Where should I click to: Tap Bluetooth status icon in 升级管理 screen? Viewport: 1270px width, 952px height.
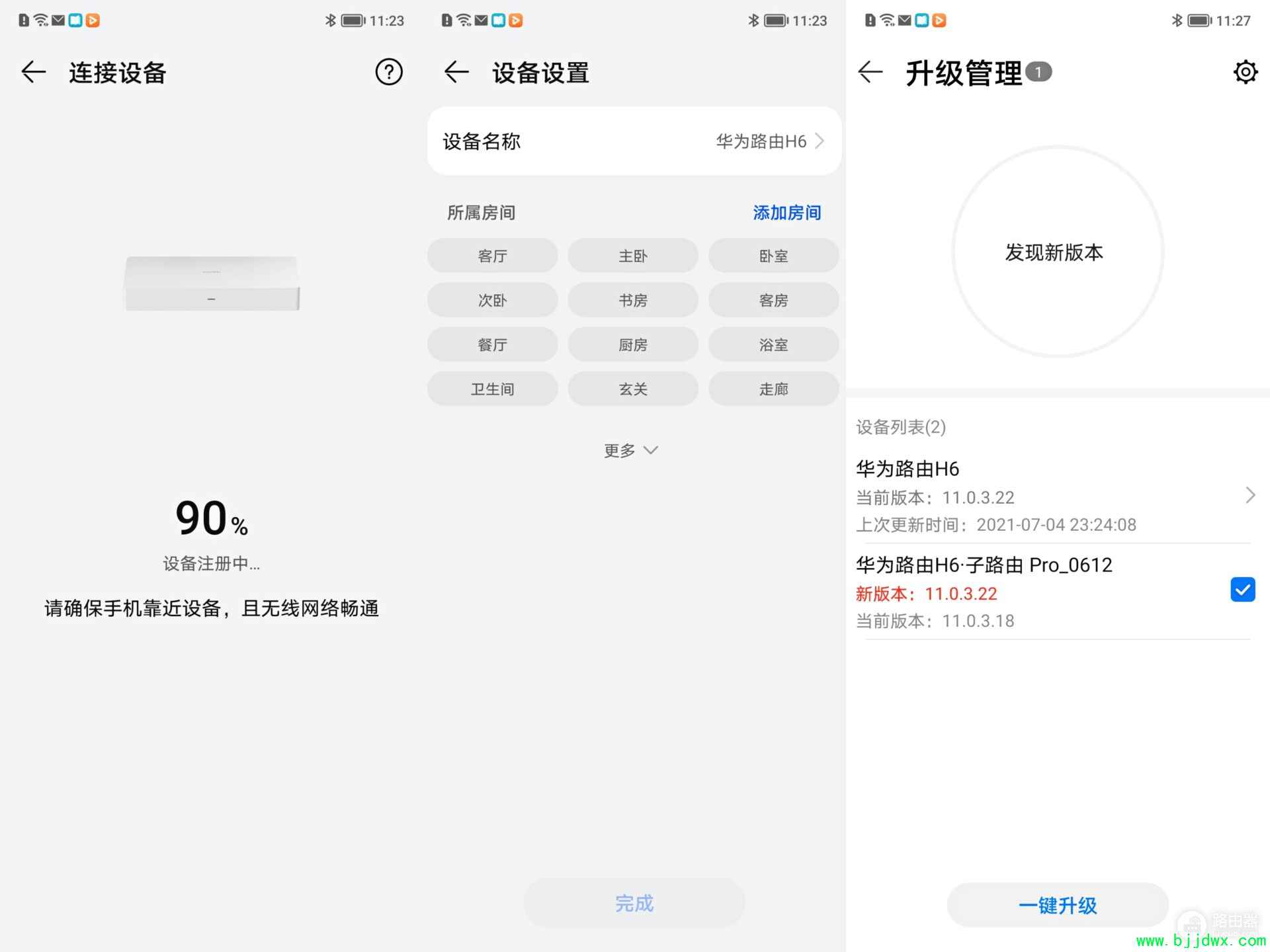click(1177, 20)
